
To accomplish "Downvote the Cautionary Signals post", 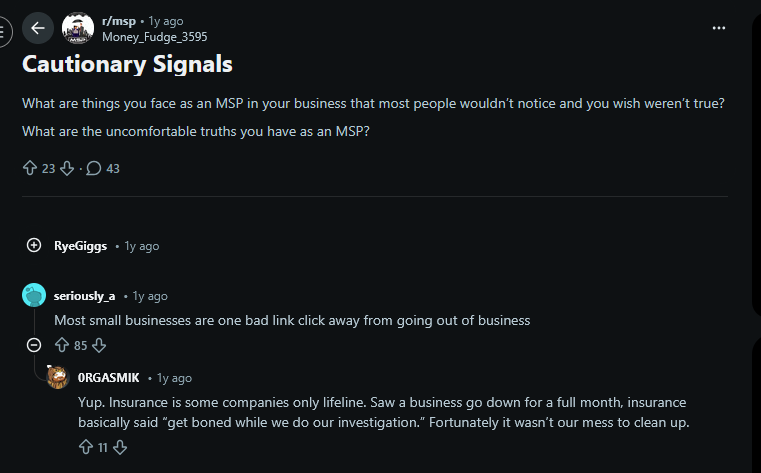I will tap(67, 168).
